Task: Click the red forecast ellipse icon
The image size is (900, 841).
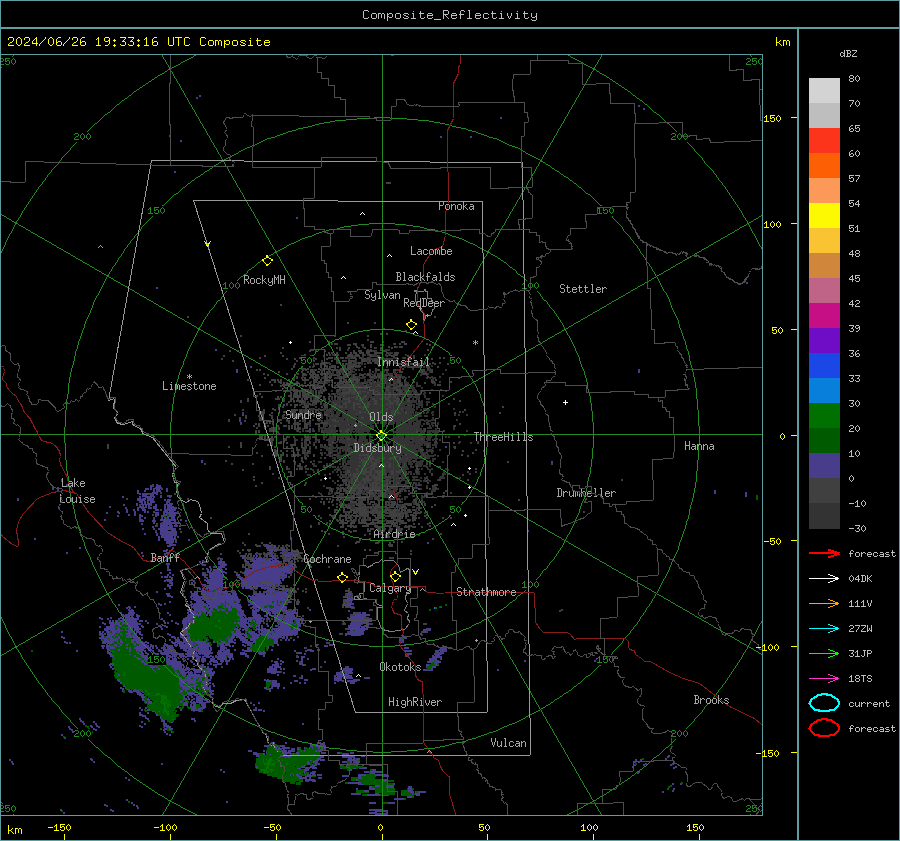Action: pos(824,728)
